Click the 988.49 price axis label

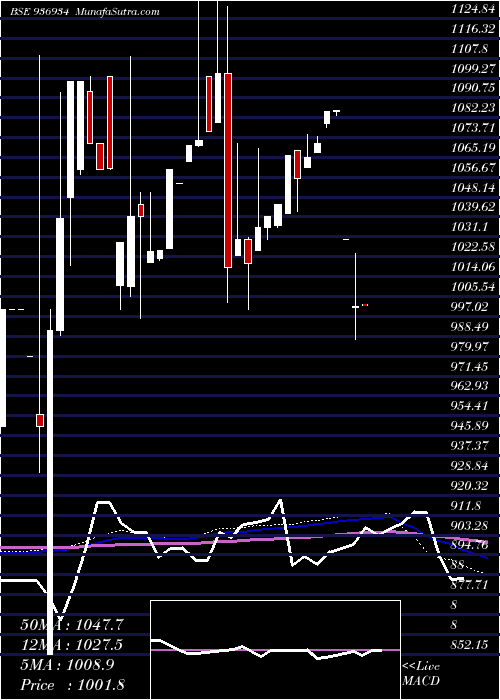pos(469,327)
